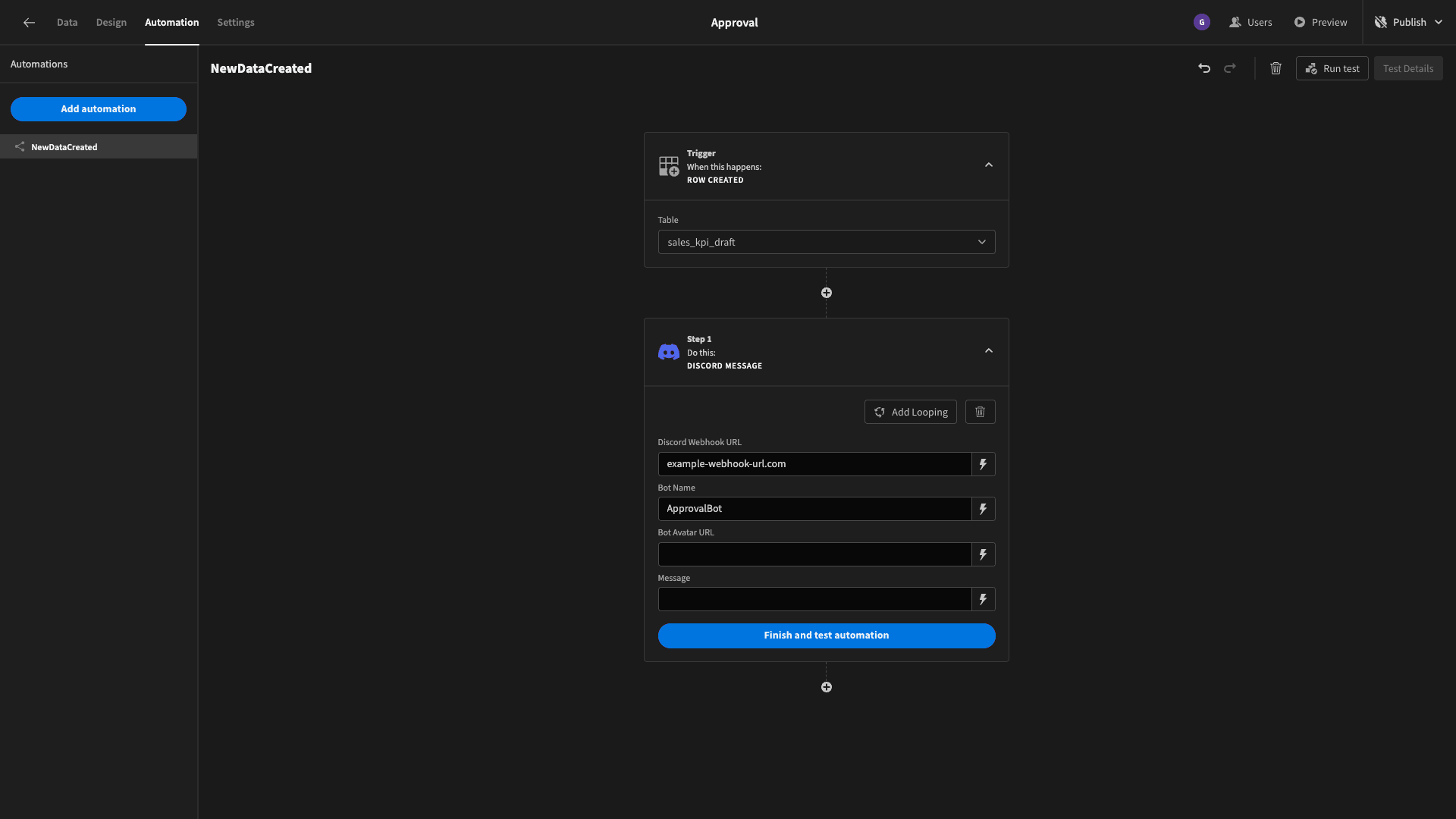Open bindings for Bot Avatar URL

point(984,554)
